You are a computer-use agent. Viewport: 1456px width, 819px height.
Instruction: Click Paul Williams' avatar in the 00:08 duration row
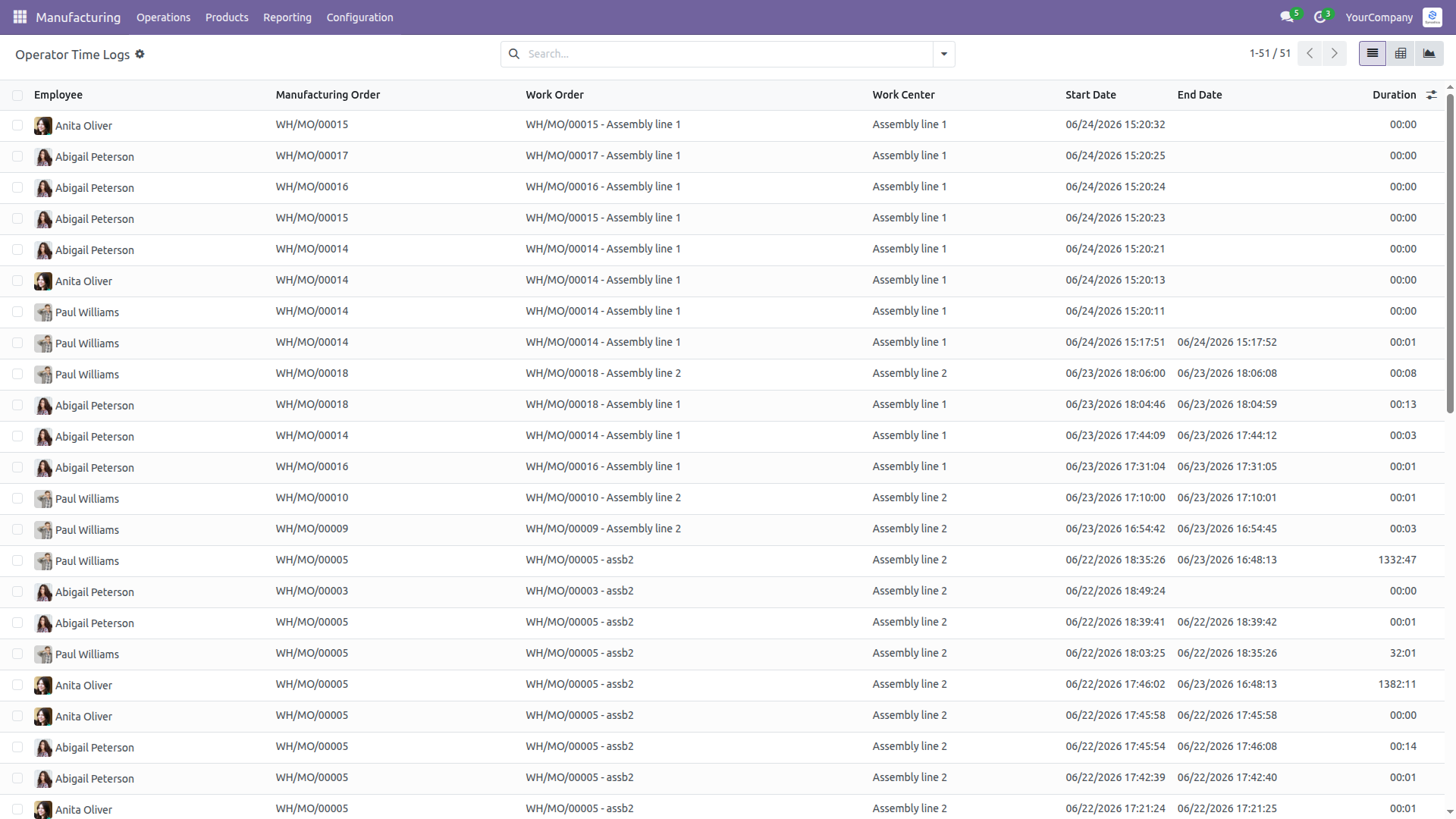coord(43,375)
